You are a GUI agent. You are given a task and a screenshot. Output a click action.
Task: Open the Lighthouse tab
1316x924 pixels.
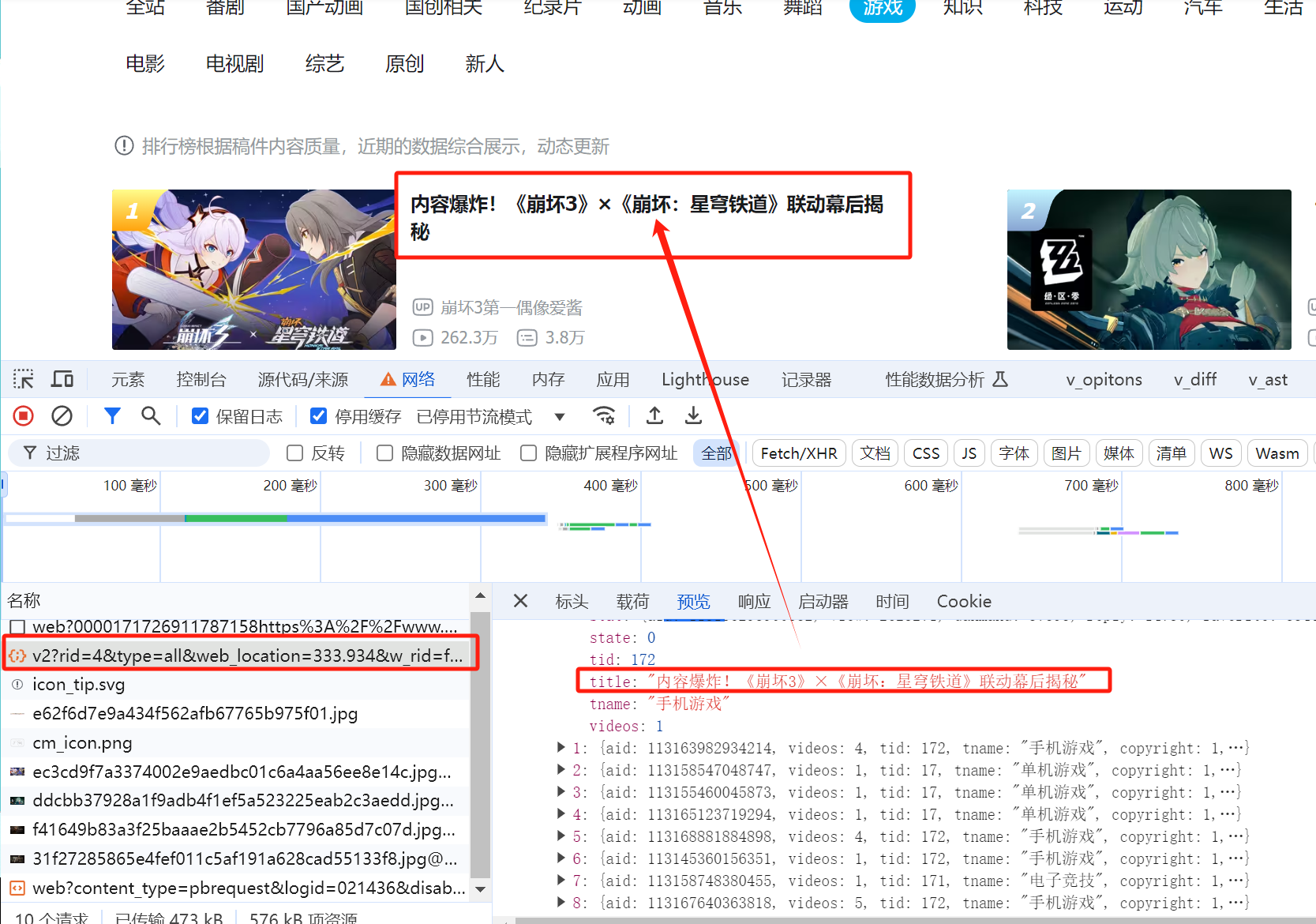click(x=706, y=380)
